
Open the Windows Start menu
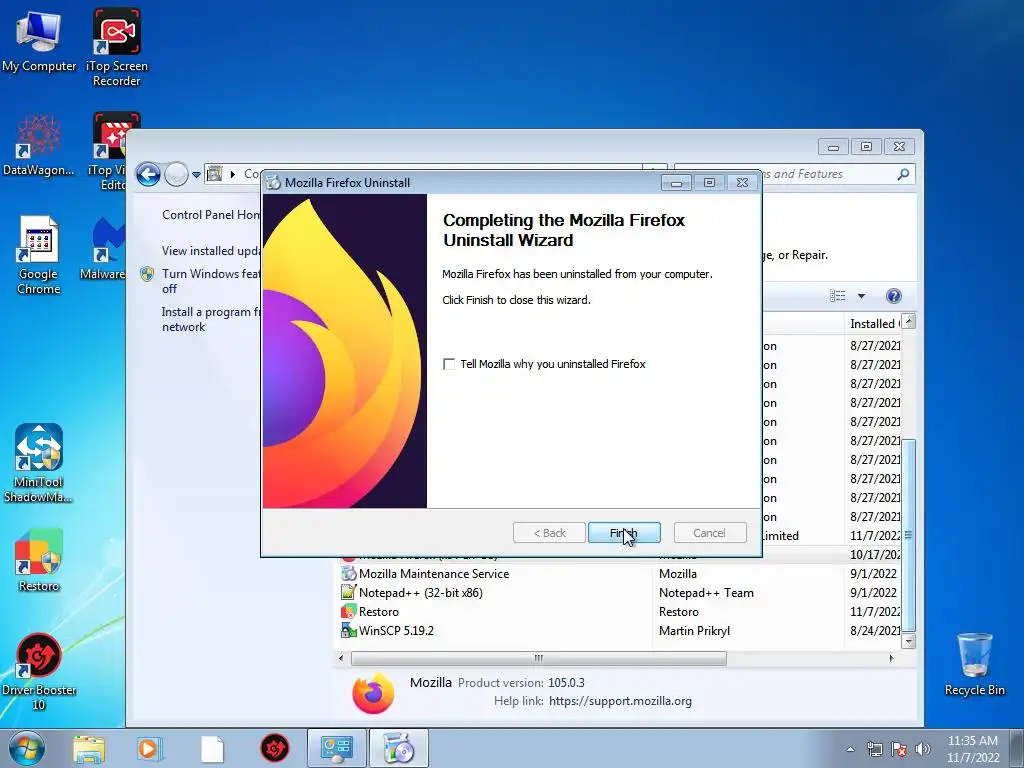[x=27, y=748]
